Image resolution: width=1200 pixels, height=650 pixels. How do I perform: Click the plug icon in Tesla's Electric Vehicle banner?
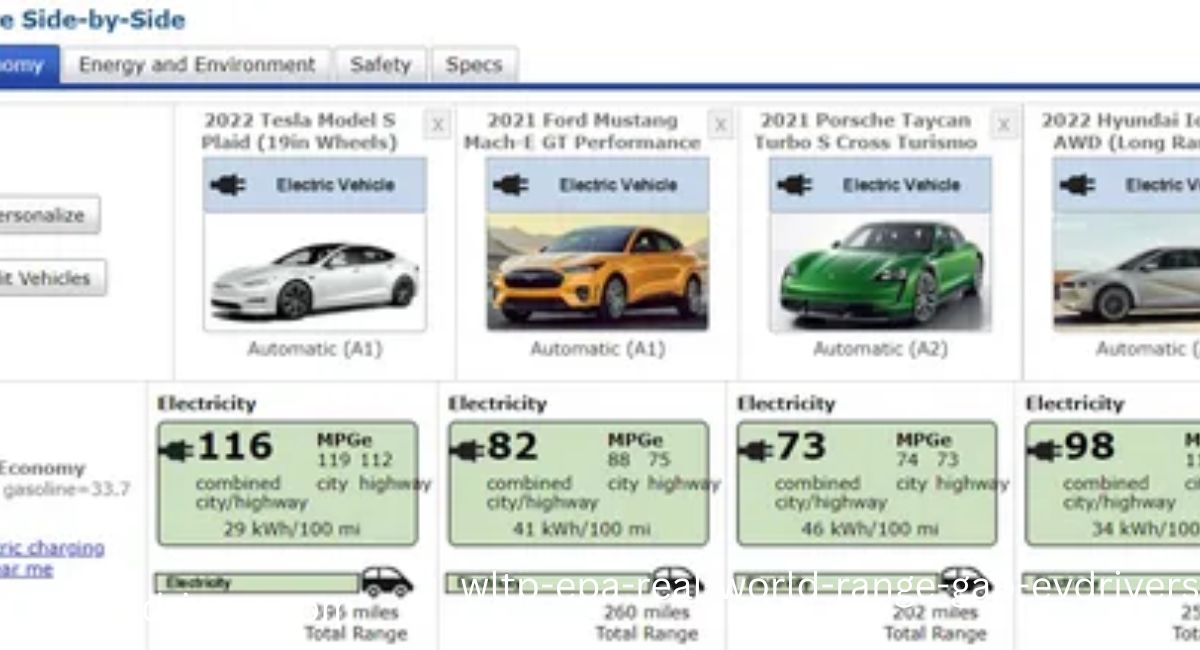pos(229,185)
